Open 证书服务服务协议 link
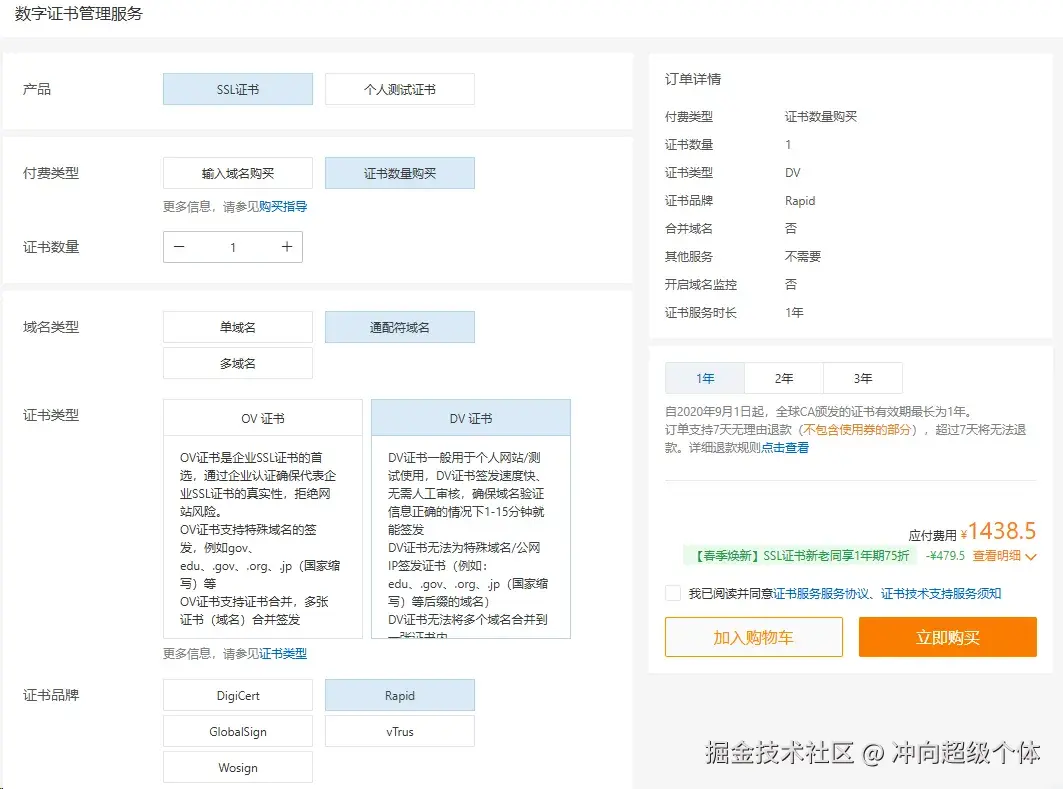 (821, 593)
